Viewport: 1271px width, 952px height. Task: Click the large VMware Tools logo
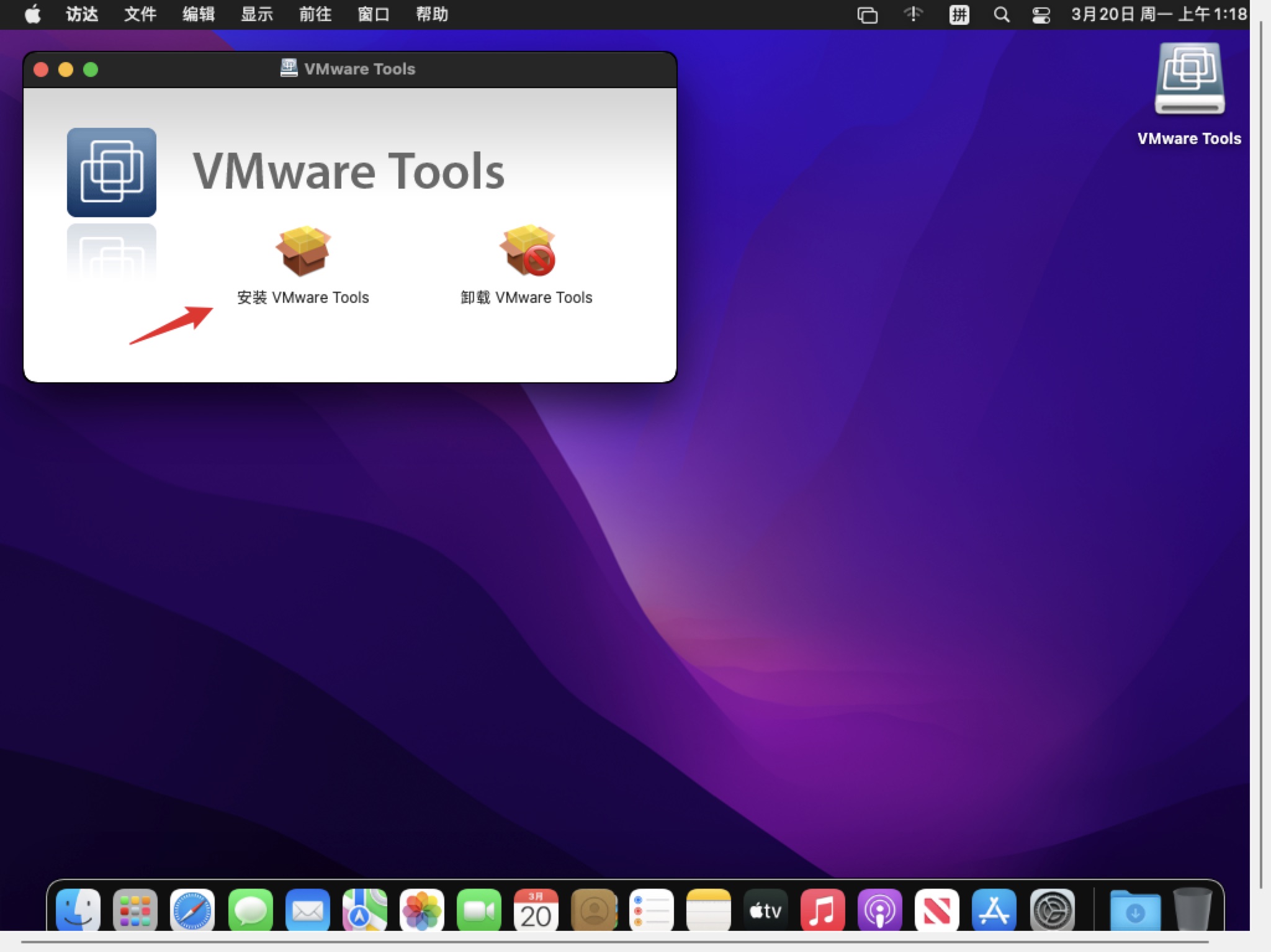(112, 172)
